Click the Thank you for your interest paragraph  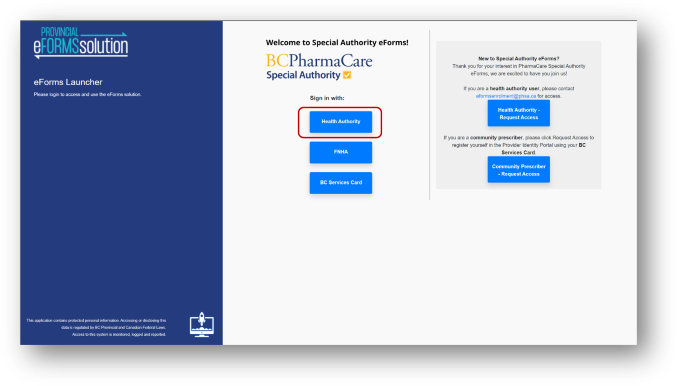[518, 70]
